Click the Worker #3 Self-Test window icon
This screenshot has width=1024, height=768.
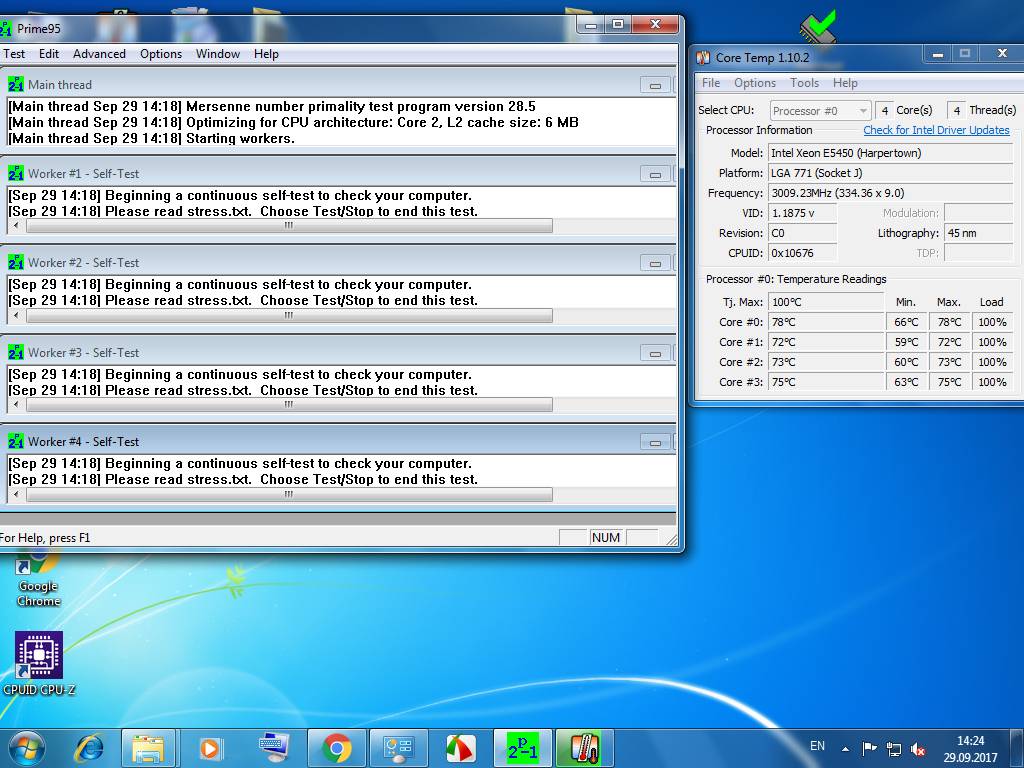16,352
